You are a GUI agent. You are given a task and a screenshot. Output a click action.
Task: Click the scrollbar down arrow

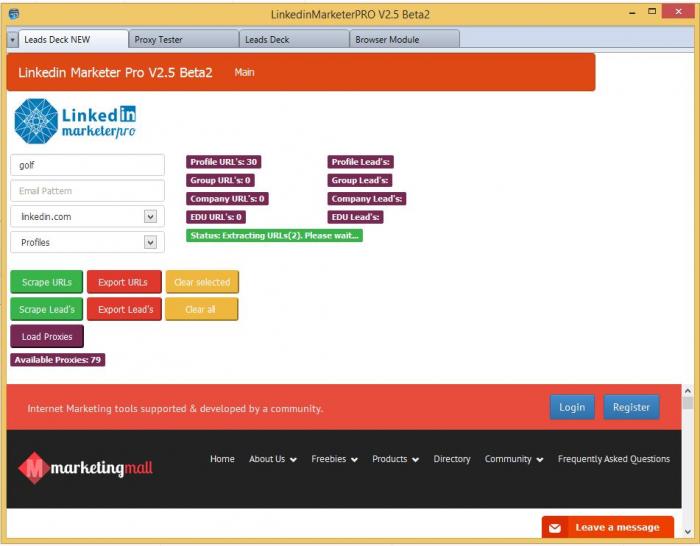click(688, 531)
